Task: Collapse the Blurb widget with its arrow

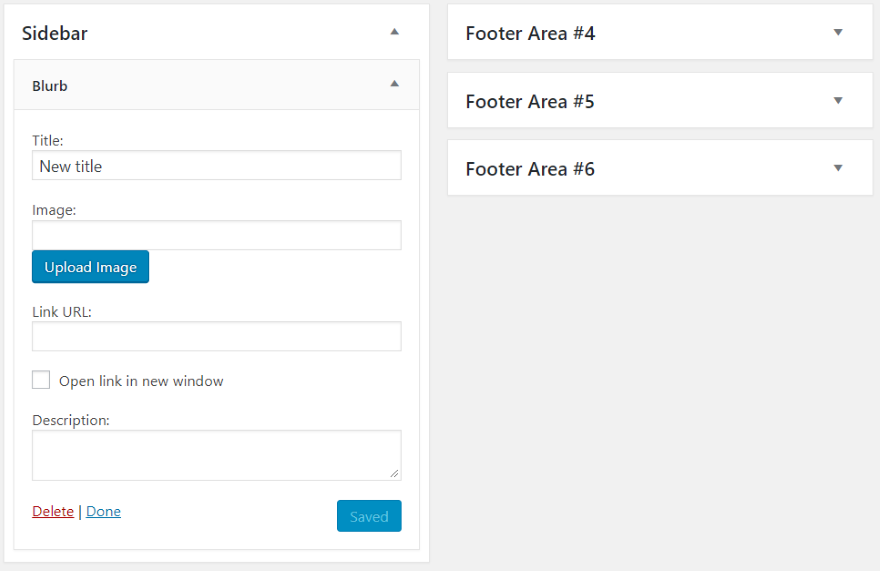Action: pyautogui.click(x=394, y=84)
